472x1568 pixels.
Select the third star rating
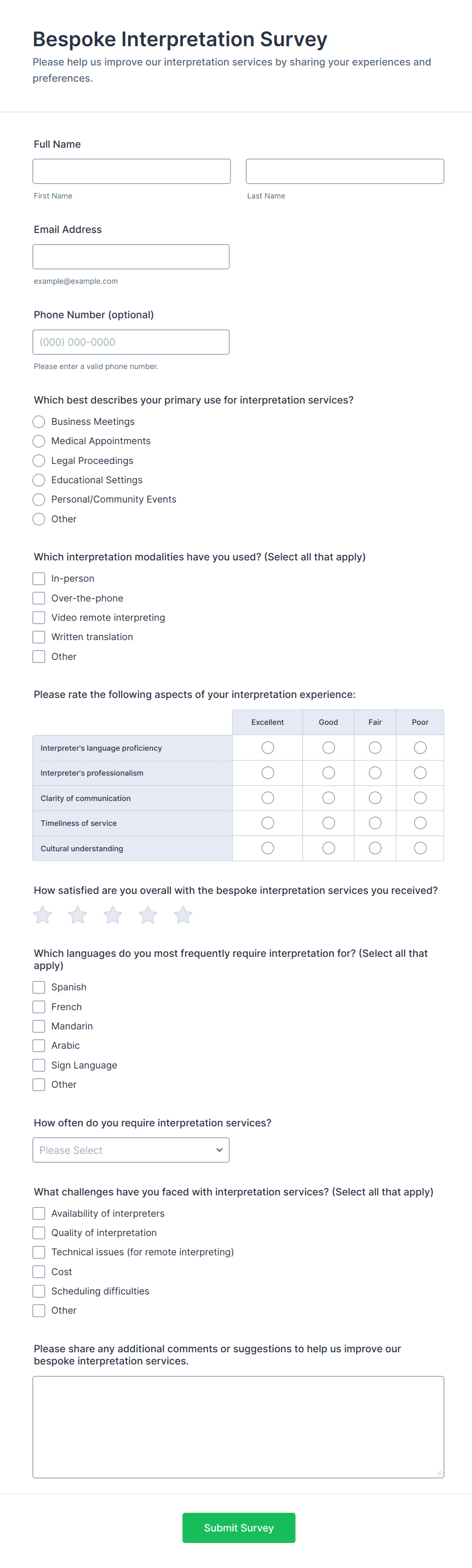pyautogui.click(x=113, y=915)
